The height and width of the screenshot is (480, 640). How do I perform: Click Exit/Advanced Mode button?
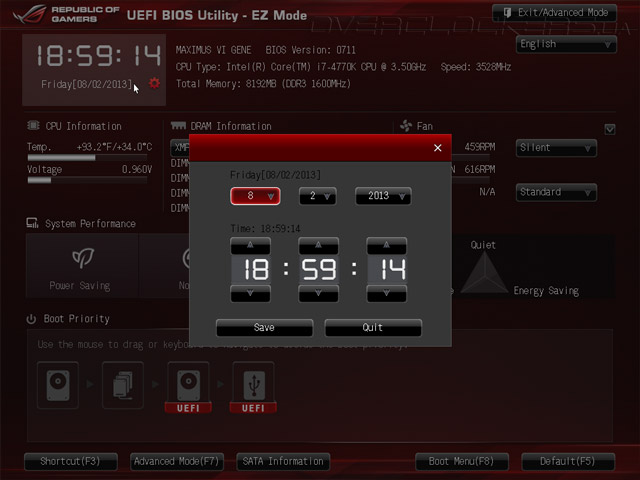pos(555,13)
